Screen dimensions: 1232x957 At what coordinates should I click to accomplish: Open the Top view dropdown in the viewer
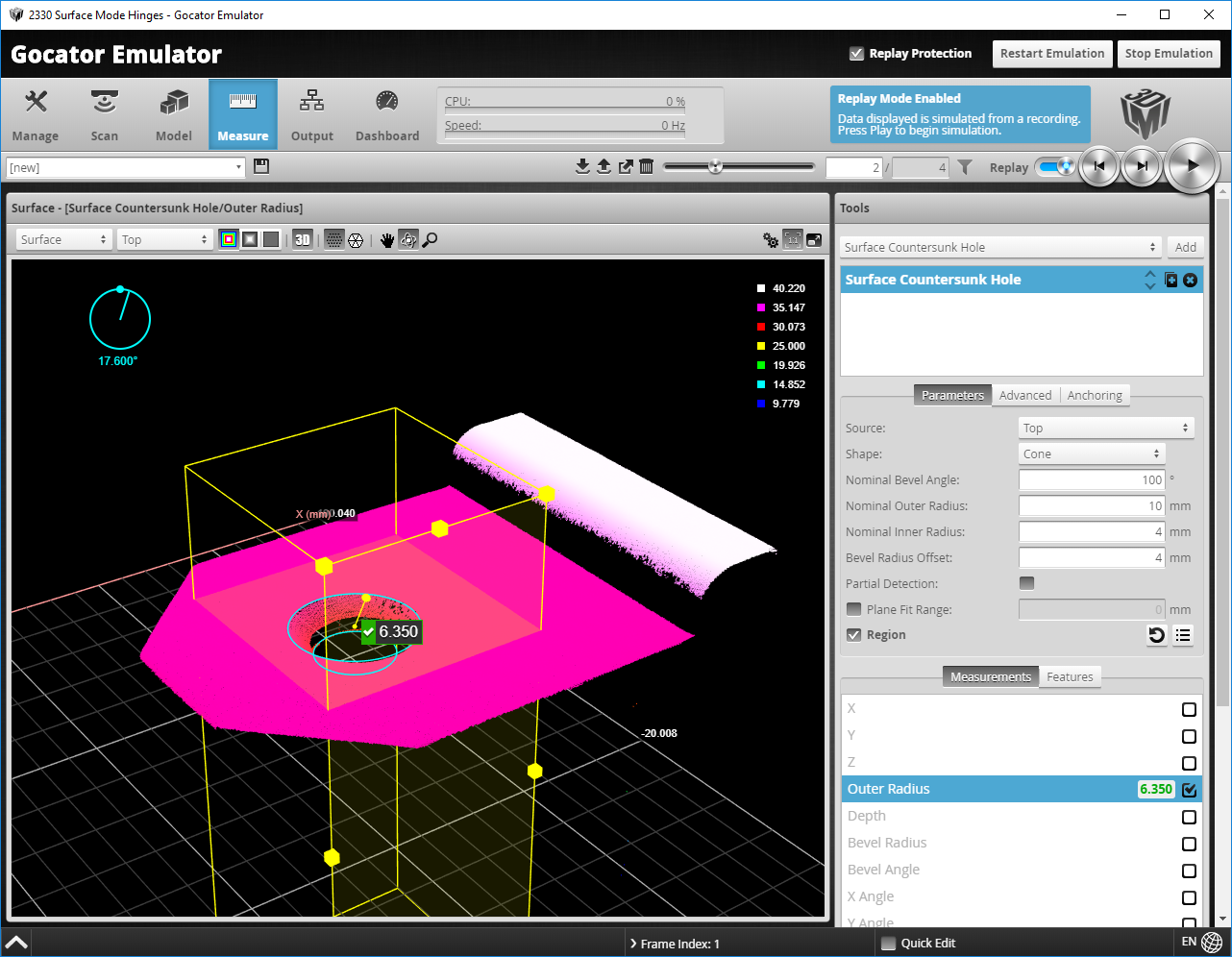tap(163, 239)
